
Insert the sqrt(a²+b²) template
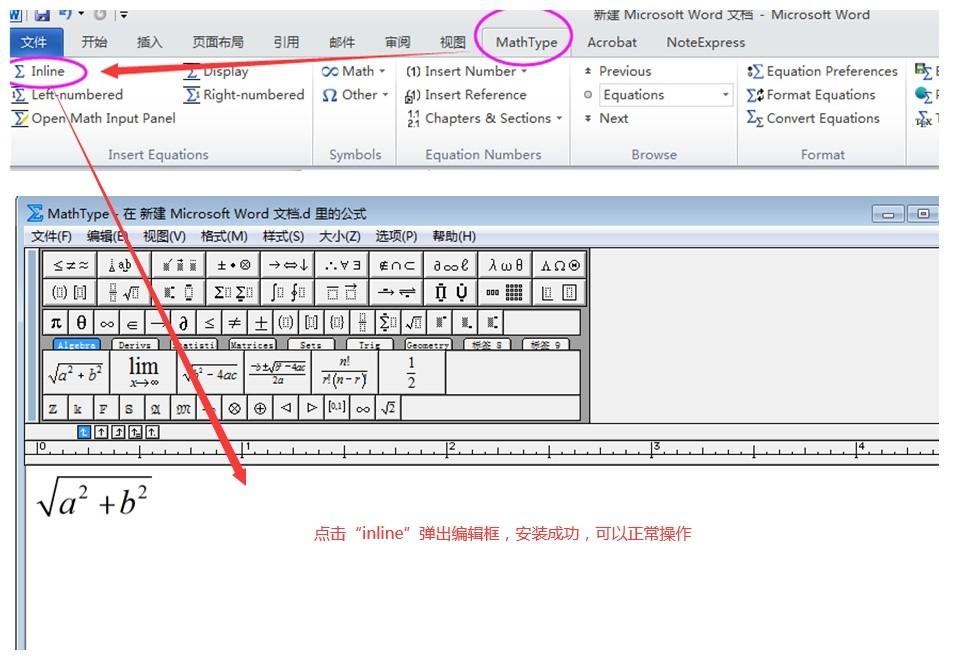[75, 373]
